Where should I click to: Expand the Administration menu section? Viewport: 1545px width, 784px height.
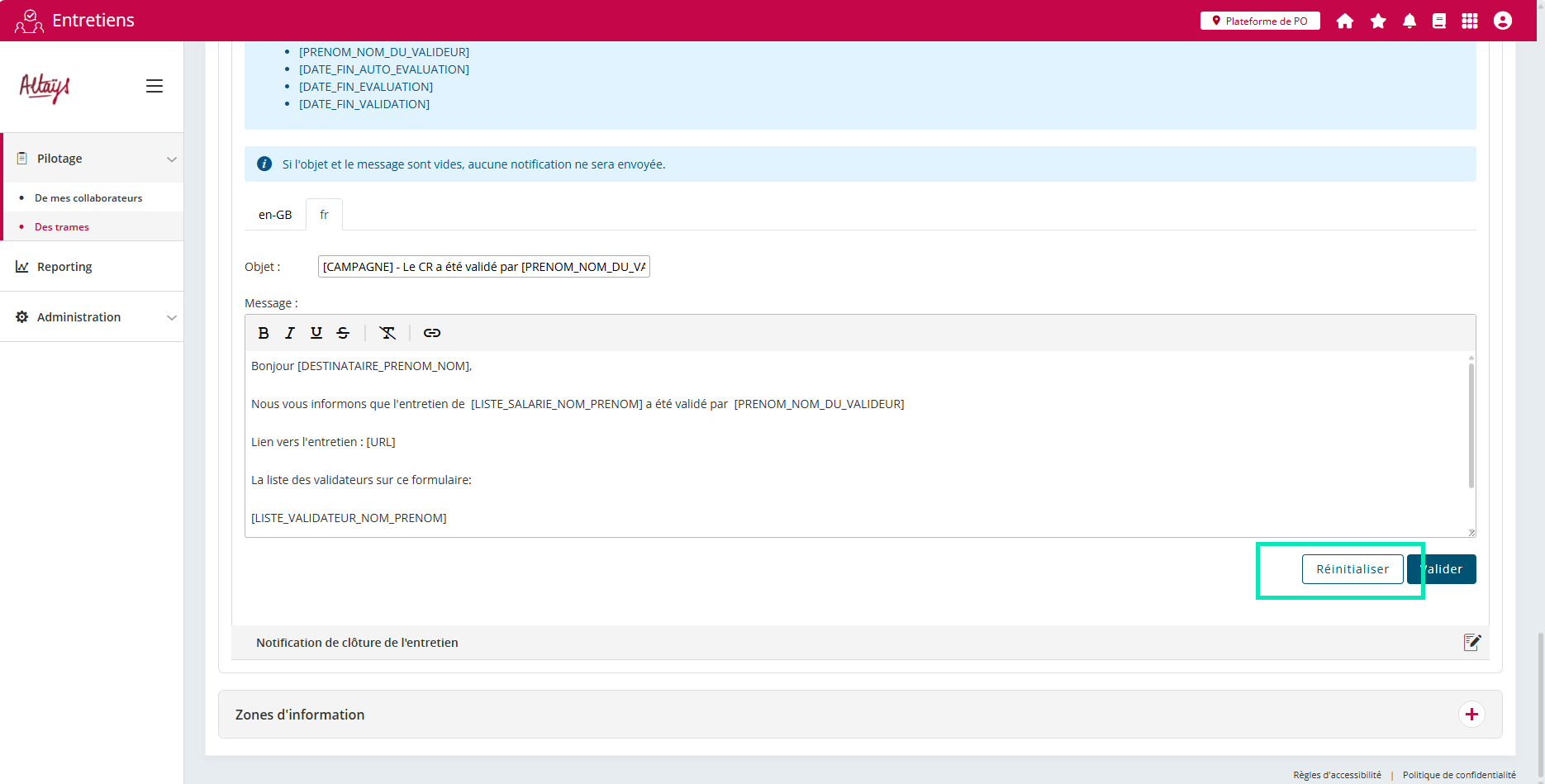172,317
